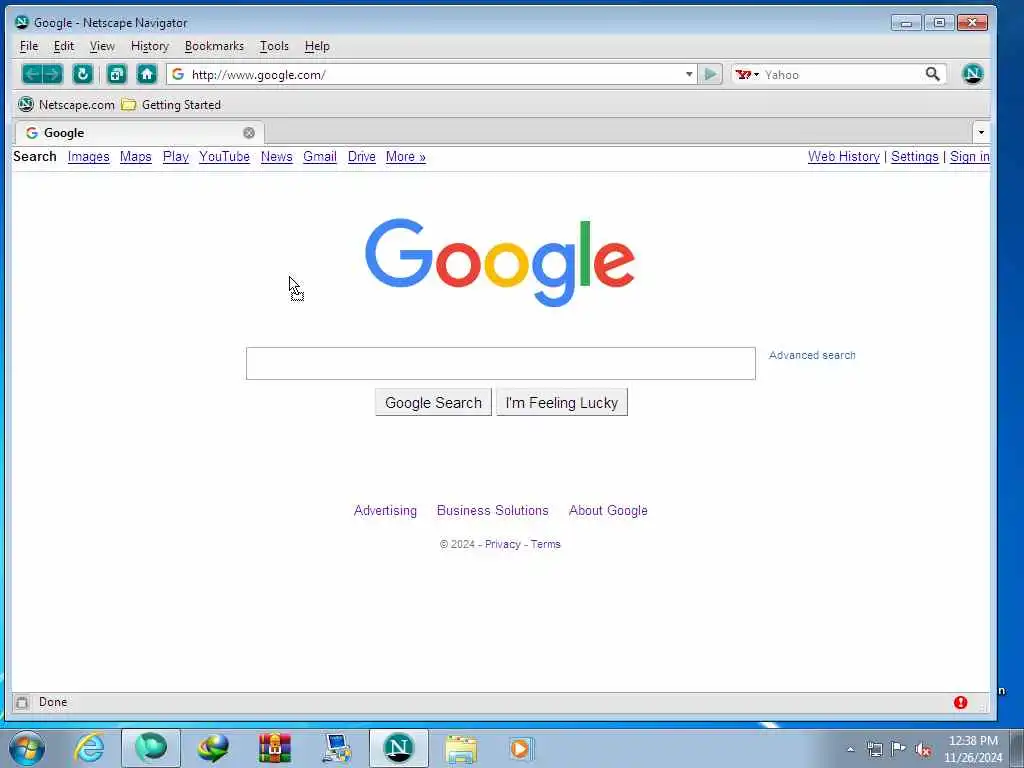Select Netscape Navigator taskbar button
1024x768 pixels.
[x=398, y=748]
